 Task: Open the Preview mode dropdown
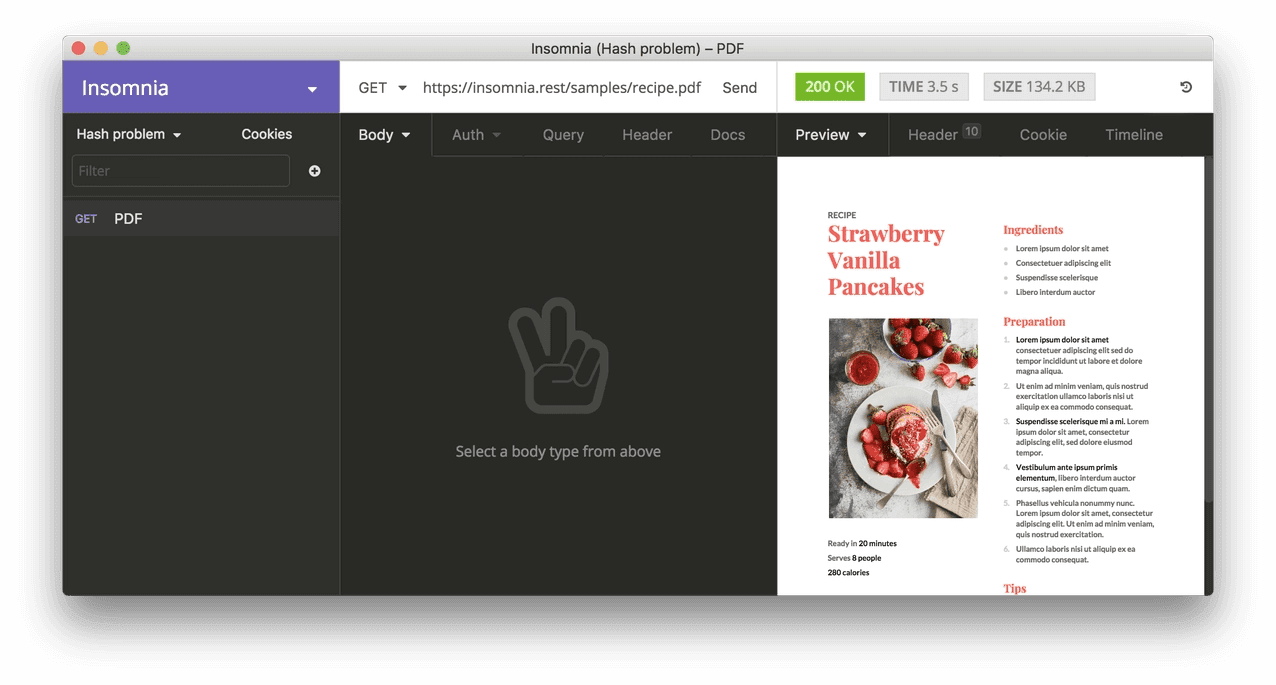[x=830, y=135]
